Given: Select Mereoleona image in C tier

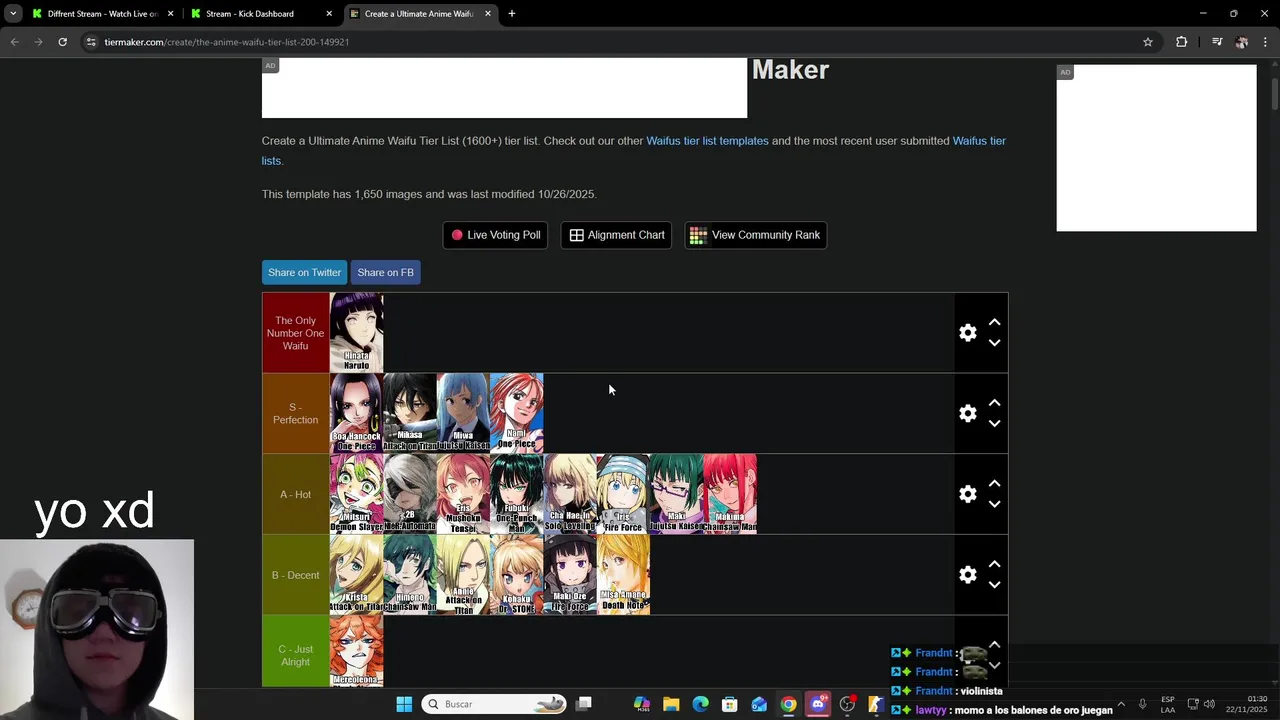Looking at the screenshot, I should [356, 651].
